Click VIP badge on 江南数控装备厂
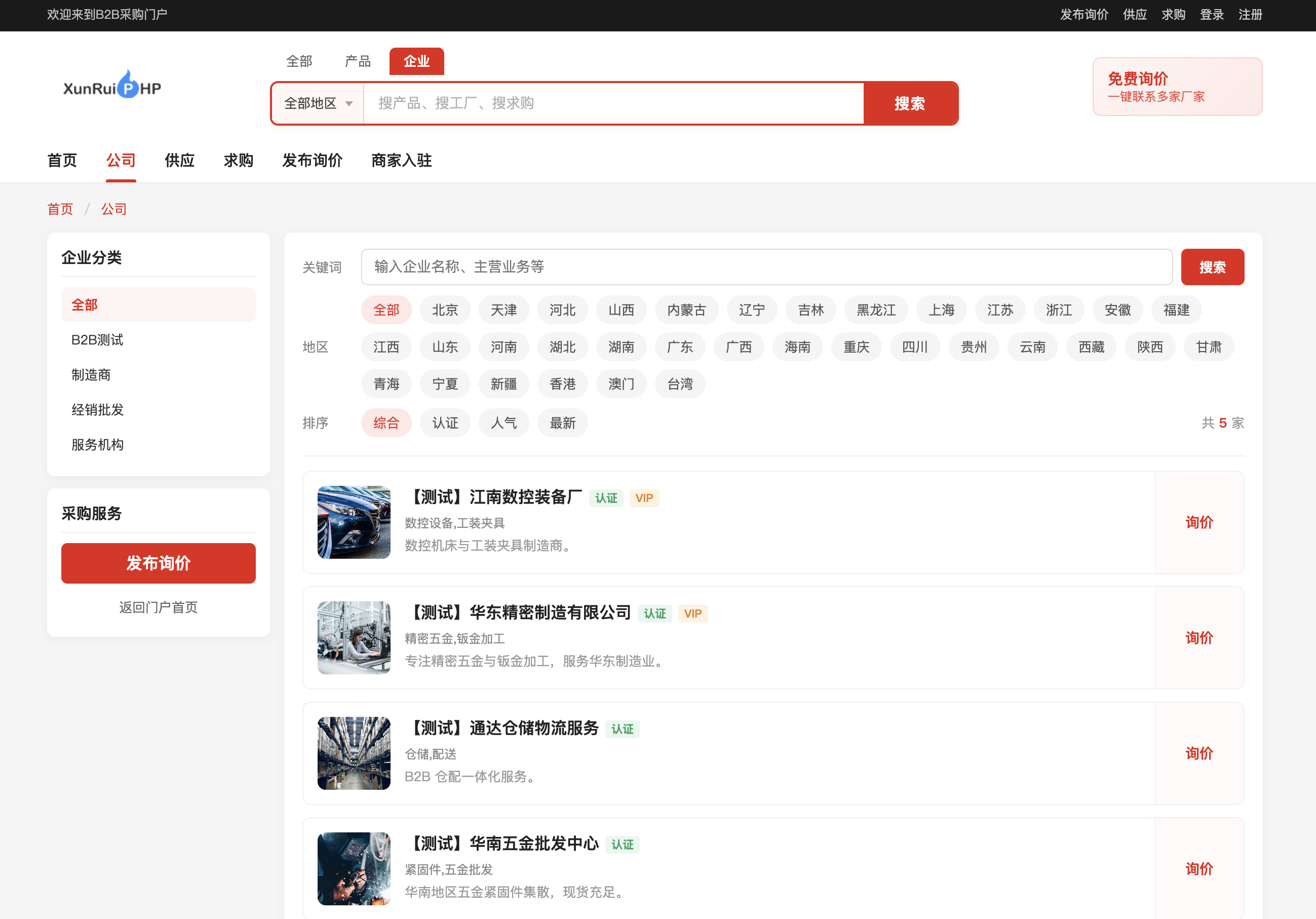This screenshot has width=1316, height=919. [644, 498]
